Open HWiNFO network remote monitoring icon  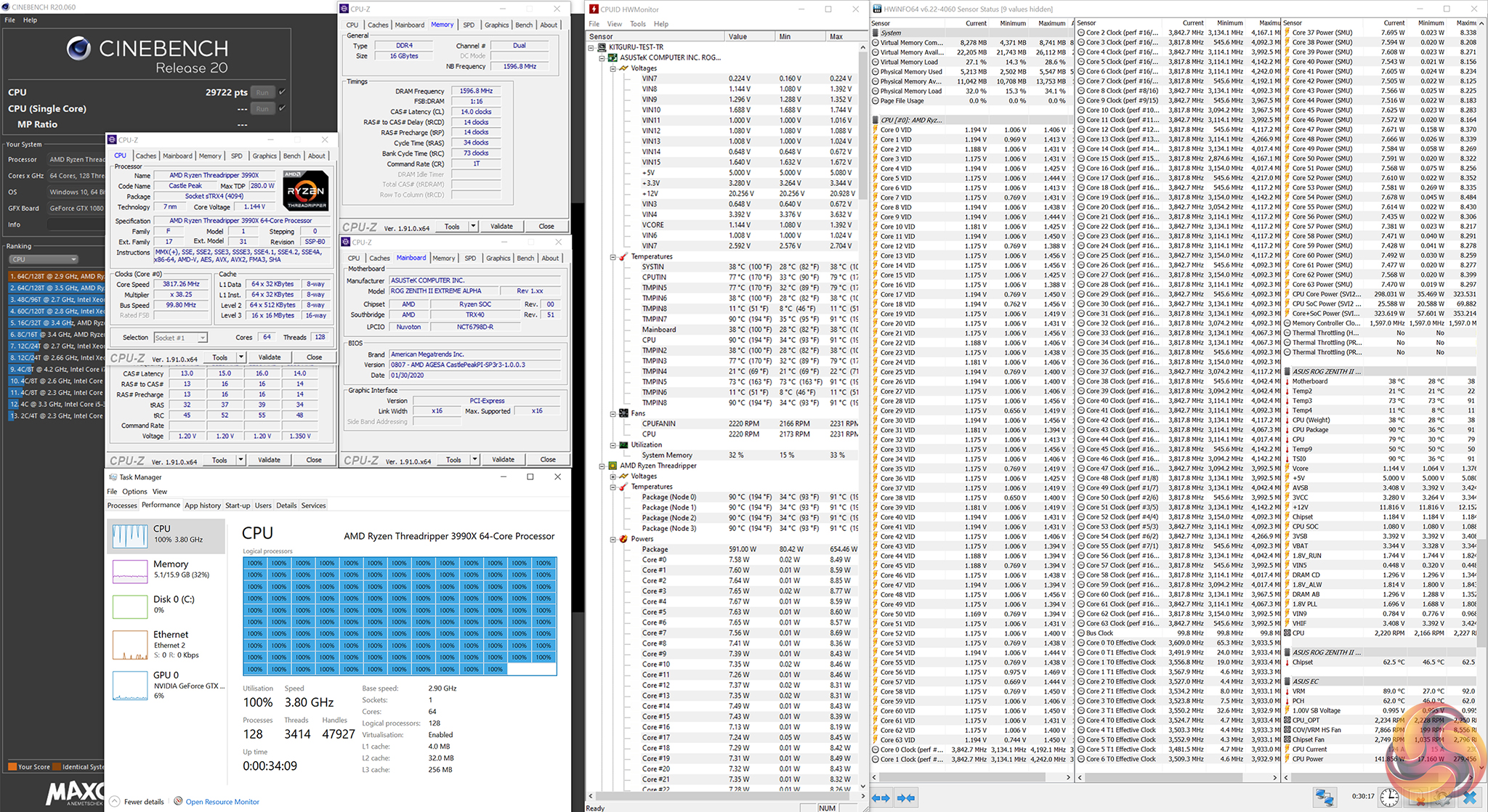[x=1324, y=797]
